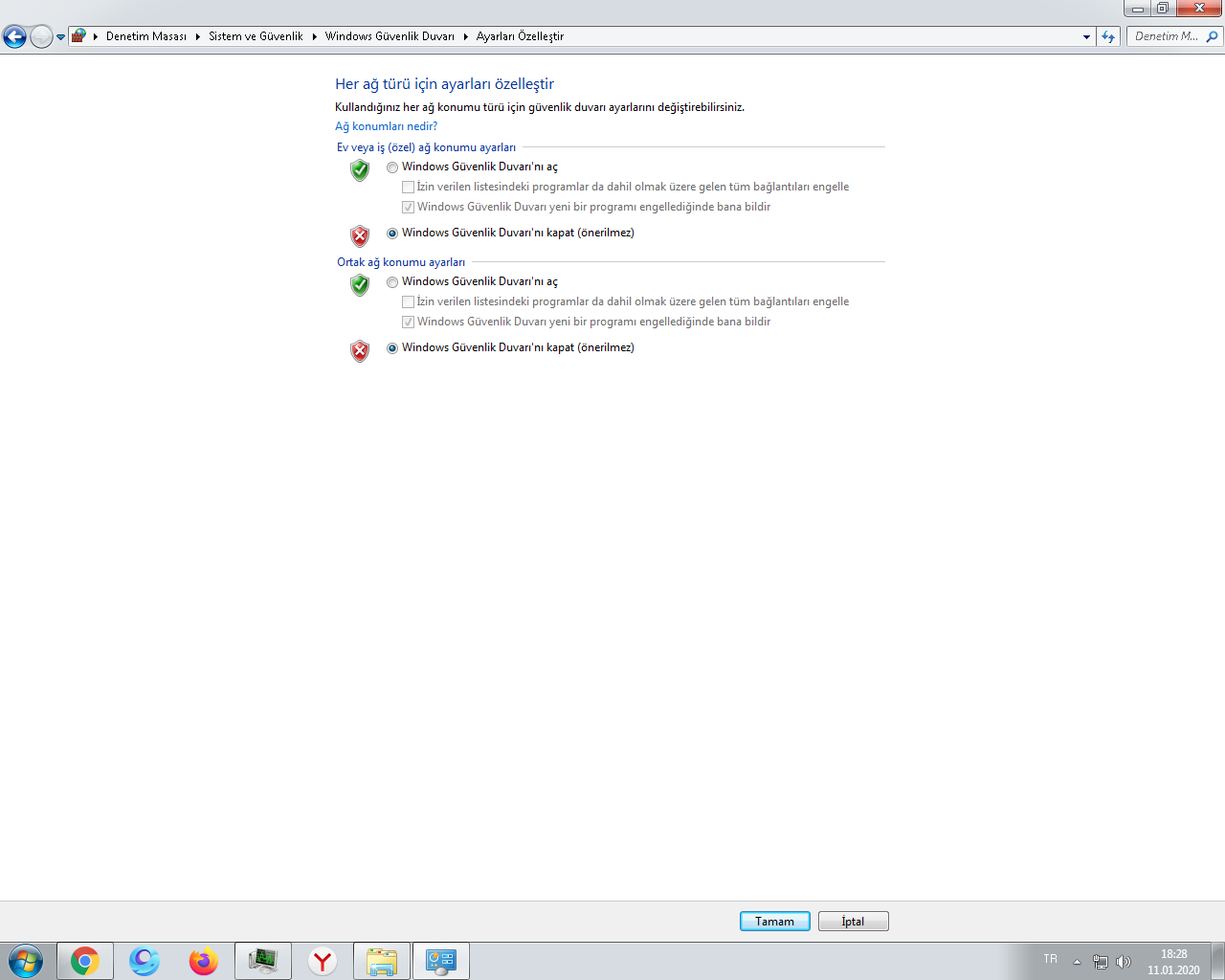Viewport: 1225px width, 980px height.
Task: Toggle notify checkbox under Ev veya iş settings
Action: pyautogui.click(x=409, y=208)
